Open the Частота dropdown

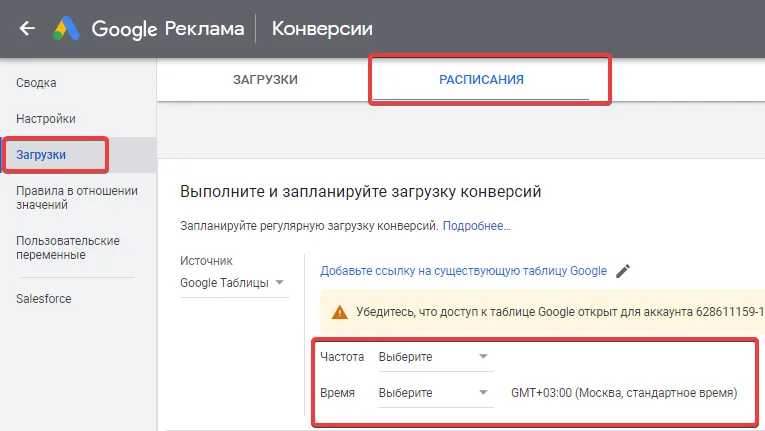[x=436, y=357]
